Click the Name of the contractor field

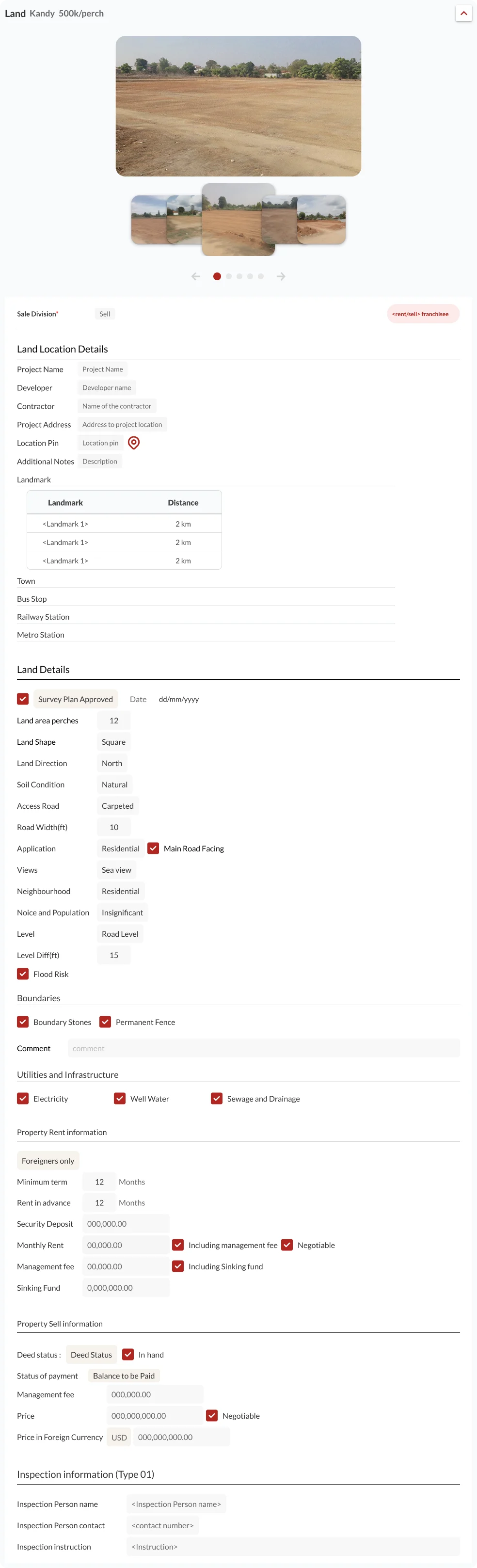pyautogui.click(x=117, y=406)
